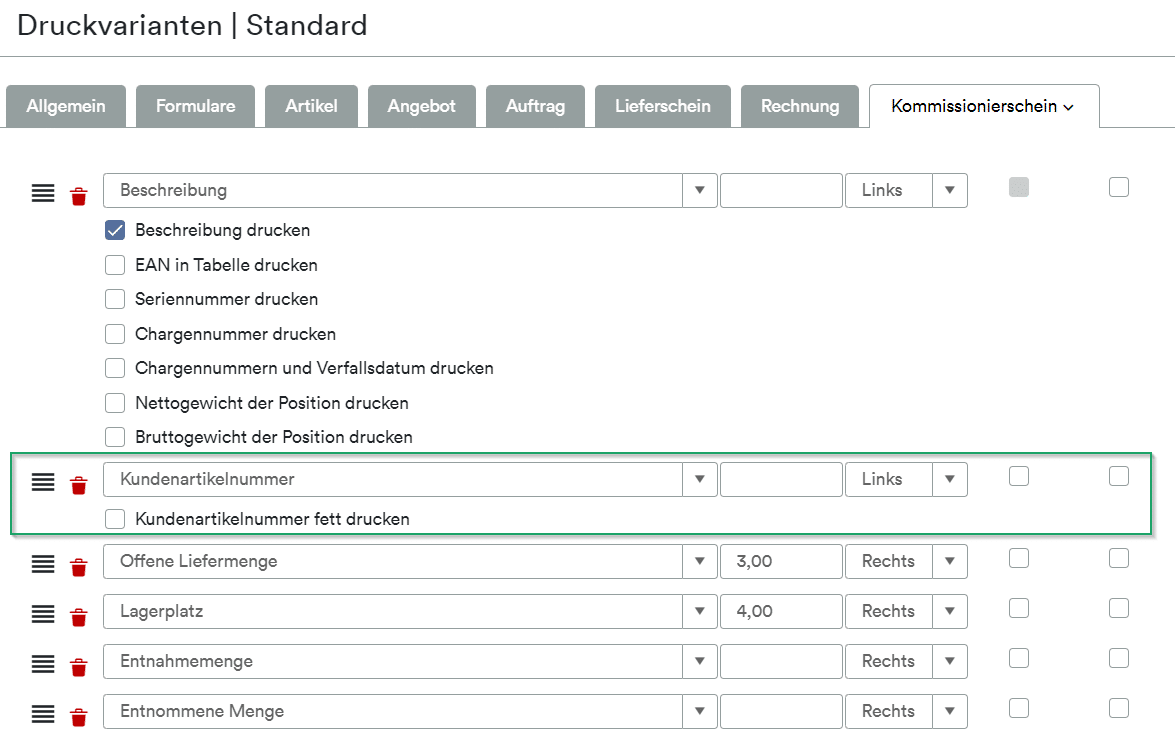The height and width of the screenshot is (732, 1175).
Task: Delete the Beschreibung row with trash icon
Action: (78, 196)
